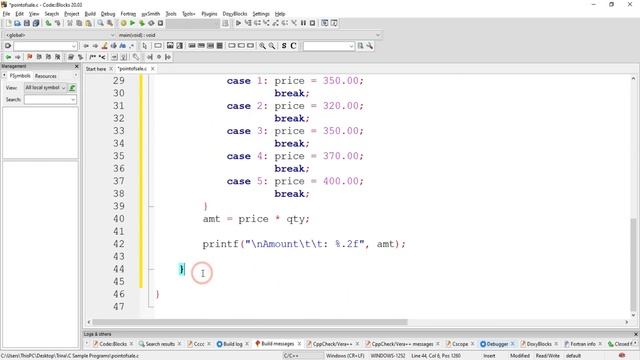The height and width of the screenshot is (360, 640).
Task: Click the Abort build icon
Action: (x=160, y=23)
